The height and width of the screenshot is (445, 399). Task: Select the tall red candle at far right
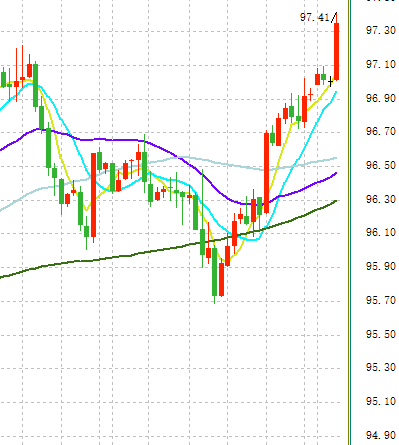click(x=337, y=51)
